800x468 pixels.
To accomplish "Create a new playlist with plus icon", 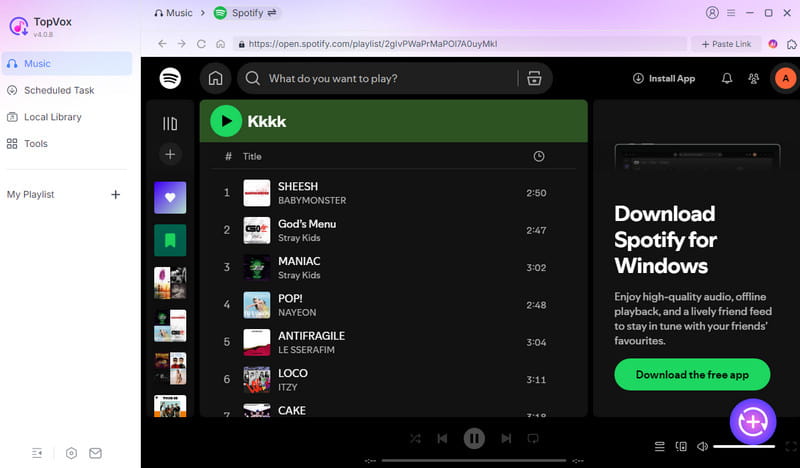I will tap(170, 154).
